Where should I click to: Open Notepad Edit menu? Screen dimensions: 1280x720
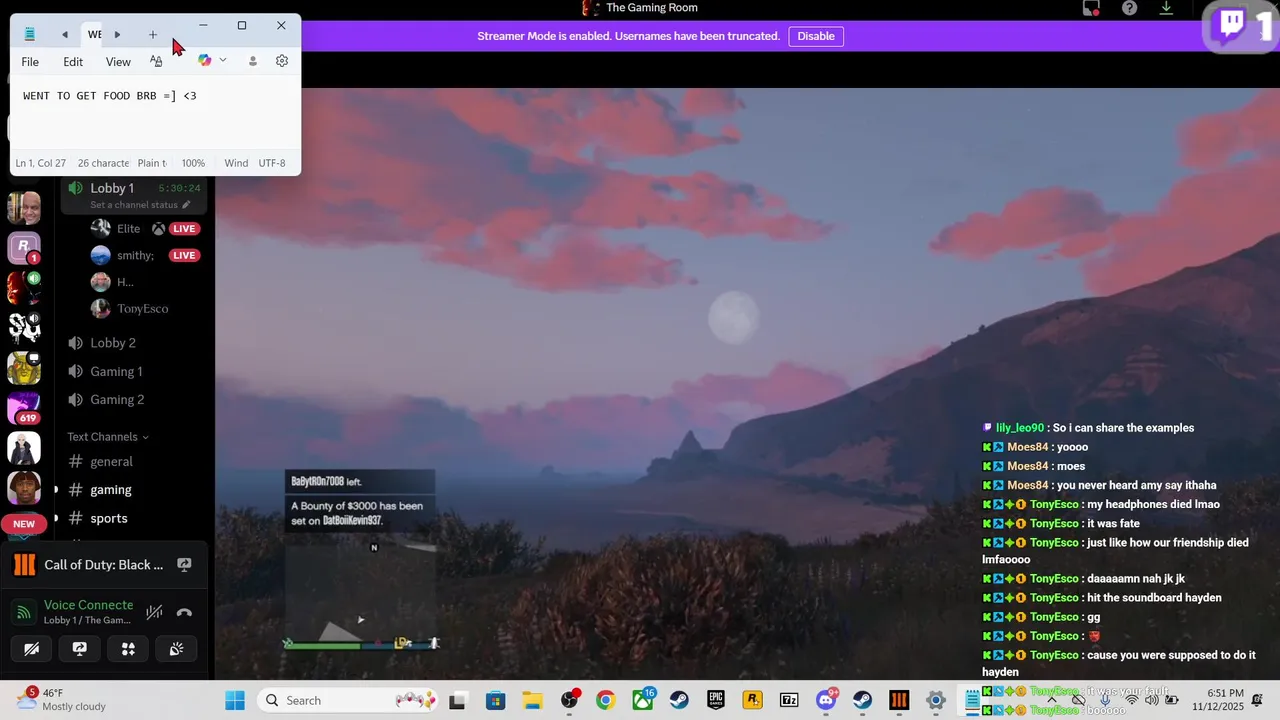tap(73, 62)
